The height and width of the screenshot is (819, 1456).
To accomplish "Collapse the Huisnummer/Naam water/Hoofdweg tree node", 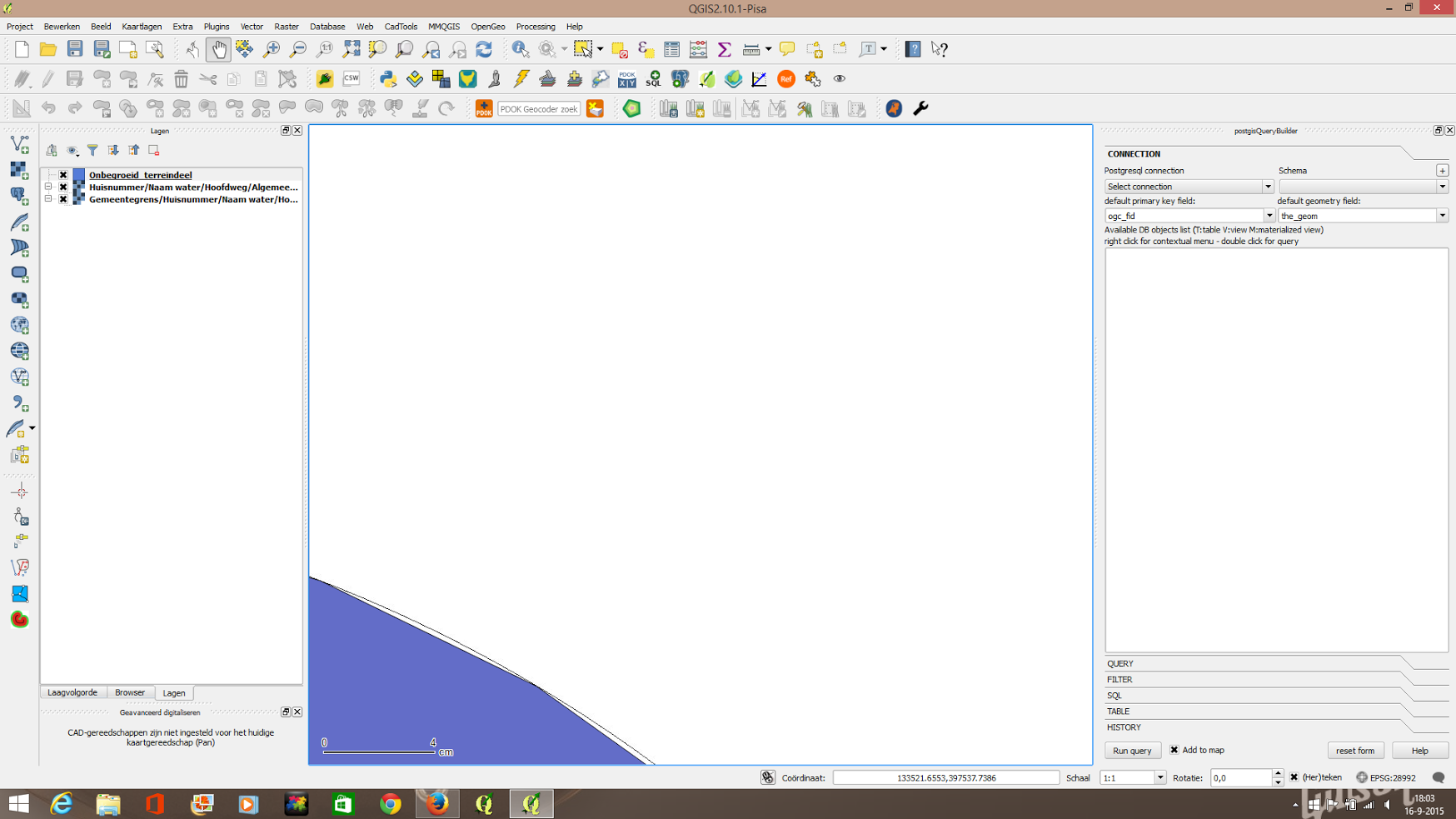I will click(x=48, y=187).
